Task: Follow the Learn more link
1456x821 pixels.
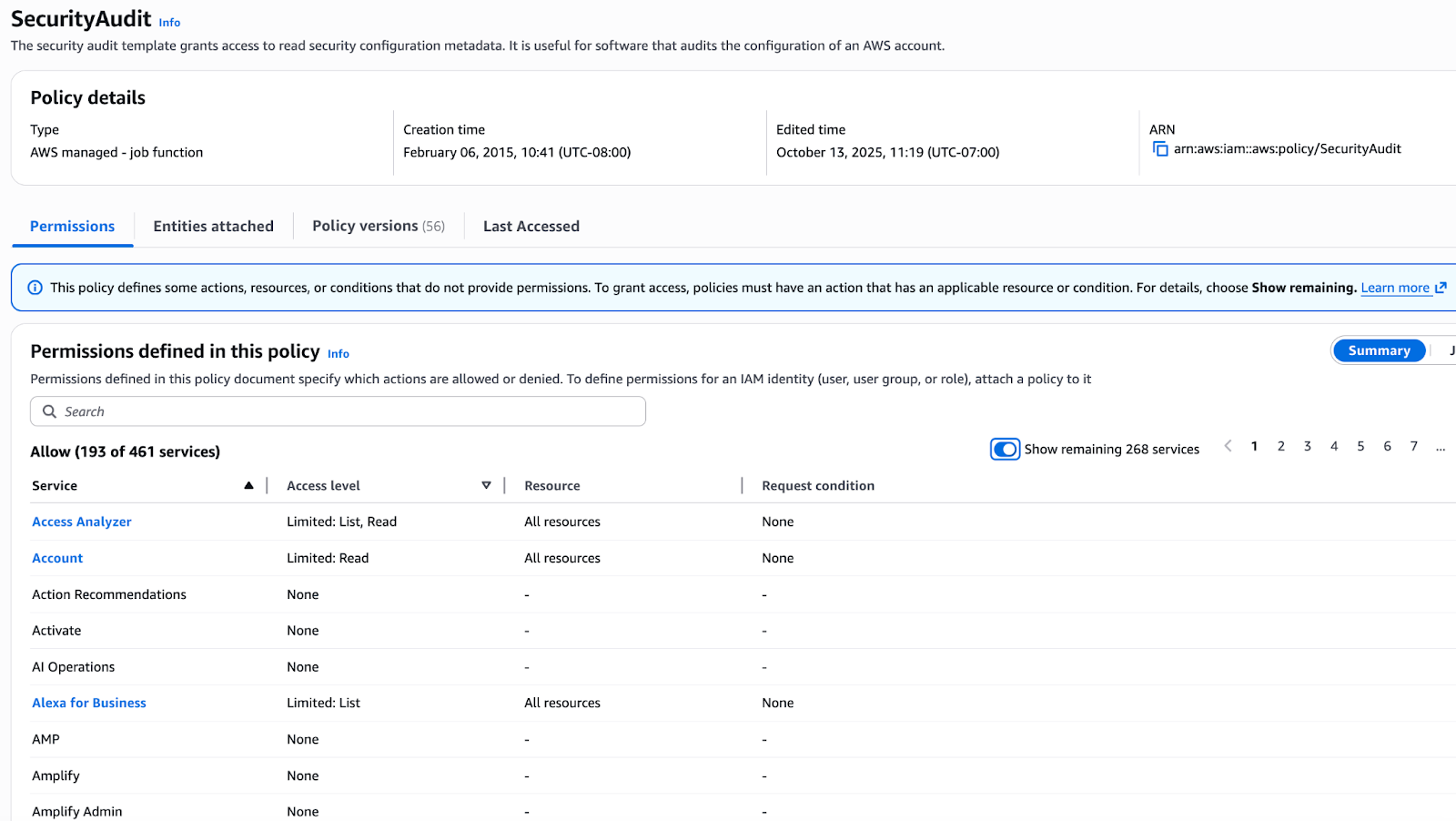Action: point(1395,288)
